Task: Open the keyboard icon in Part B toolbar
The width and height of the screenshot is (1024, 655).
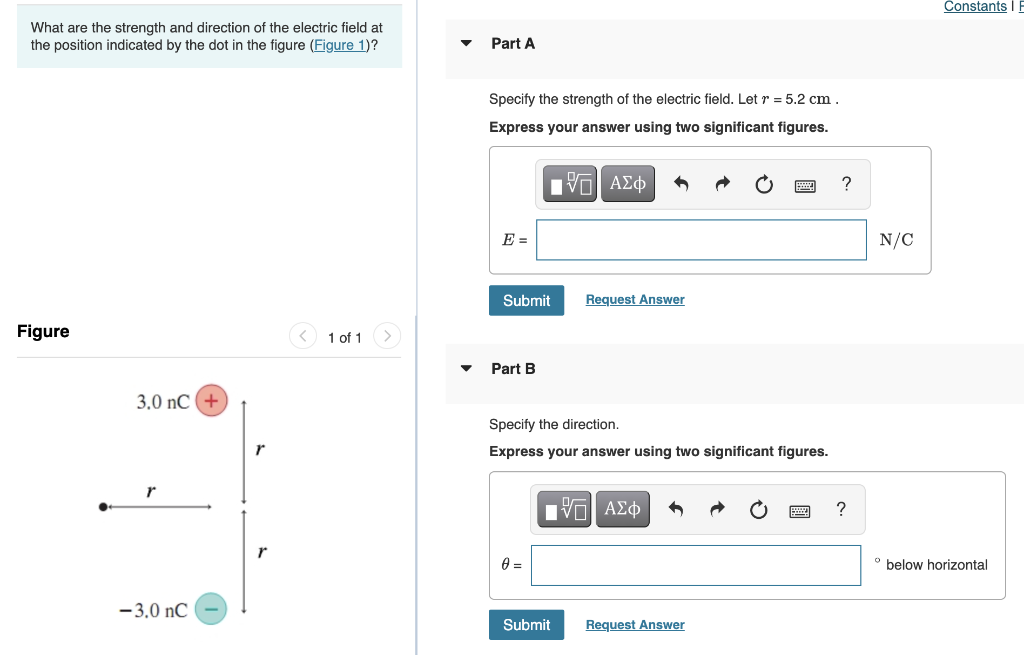Action: [x=800, y=509]
